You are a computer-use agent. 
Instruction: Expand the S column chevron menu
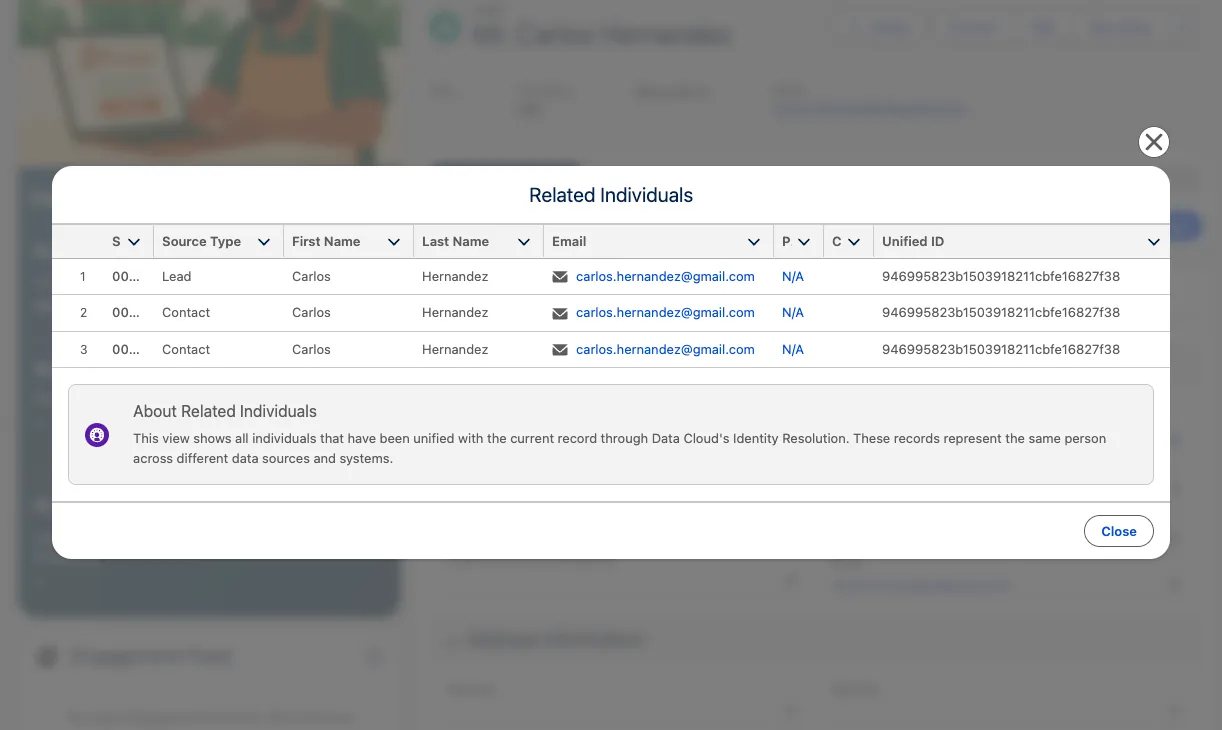click(134, 242)
